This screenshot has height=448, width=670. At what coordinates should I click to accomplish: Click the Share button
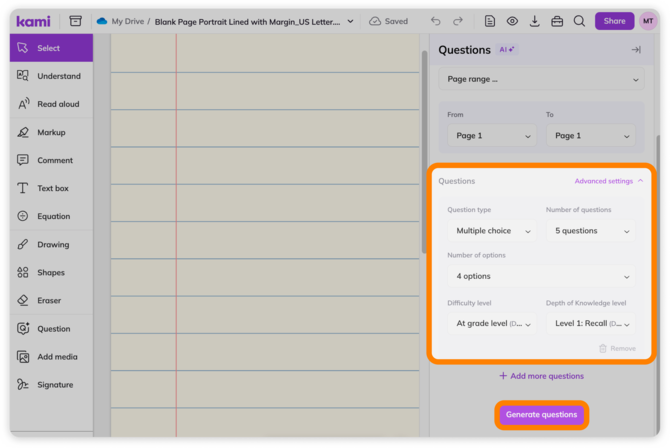pyautogui.click(x=614, y=21)
